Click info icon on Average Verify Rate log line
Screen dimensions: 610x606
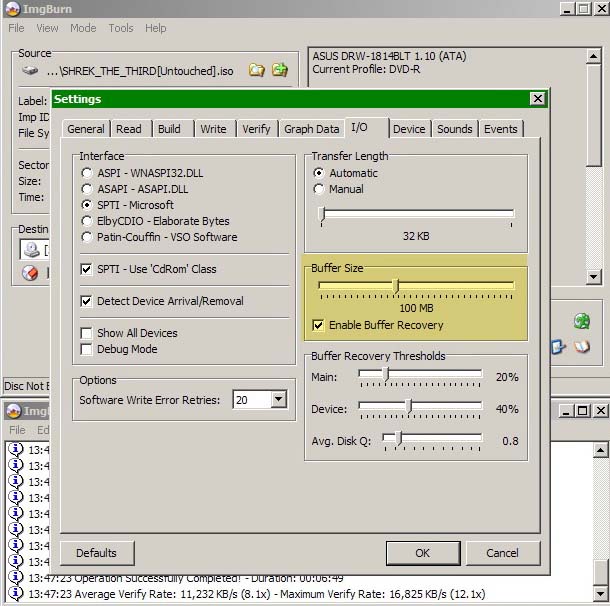[16, 594]
